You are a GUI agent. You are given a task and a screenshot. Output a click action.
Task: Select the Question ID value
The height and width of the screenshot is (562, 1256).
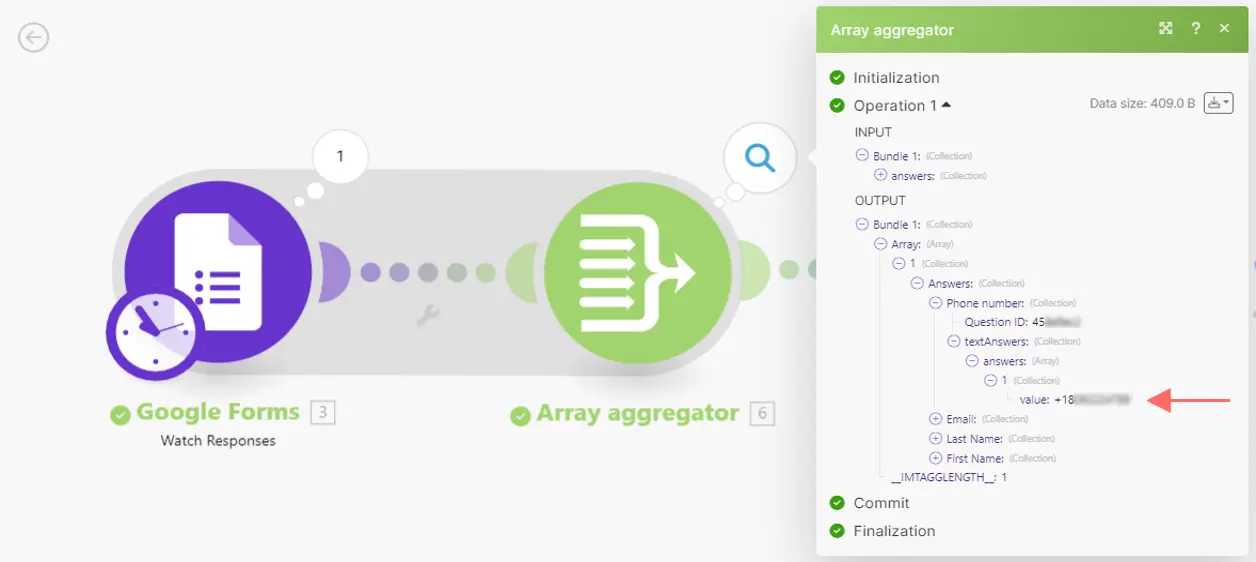1058,322
